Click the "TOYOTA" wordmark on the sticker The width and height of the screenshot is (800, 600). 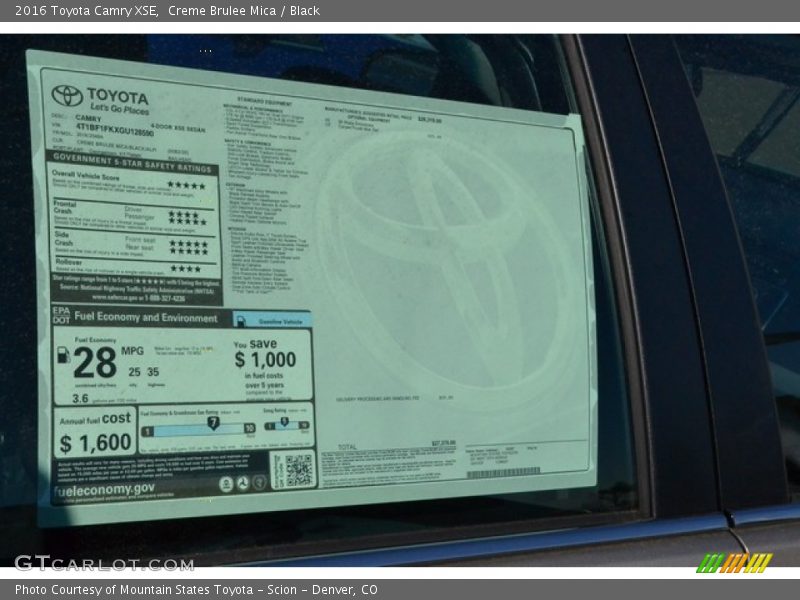tap(117, 96)
